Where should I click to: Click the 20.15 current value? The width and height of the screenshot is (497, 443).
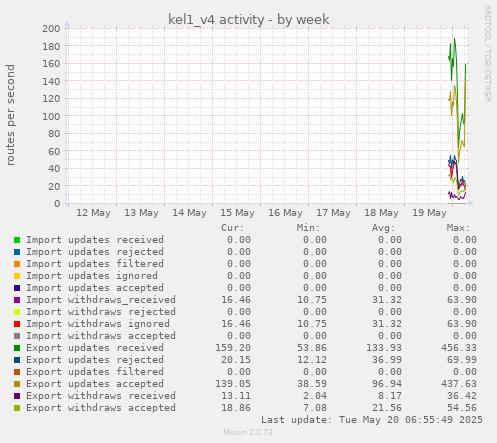click(x=236, y=360)
